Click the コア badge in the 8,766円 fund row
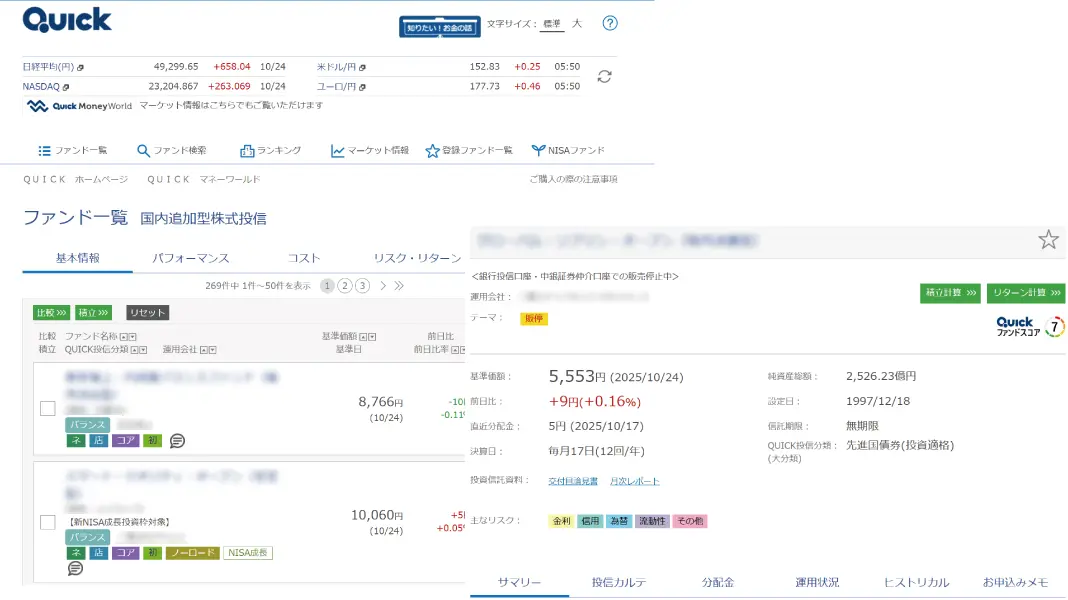The image size is (1068, 600). pos(125,441)
